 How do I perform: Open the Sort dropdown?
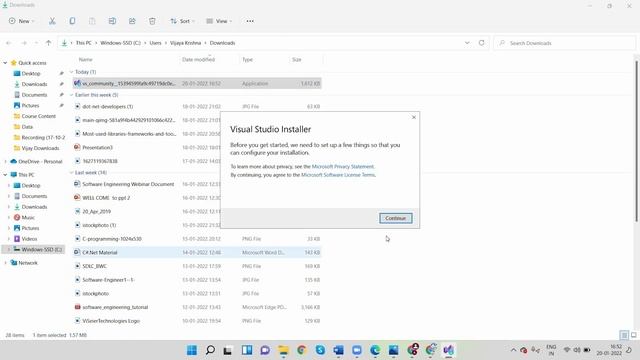click(x=182, y=21)
